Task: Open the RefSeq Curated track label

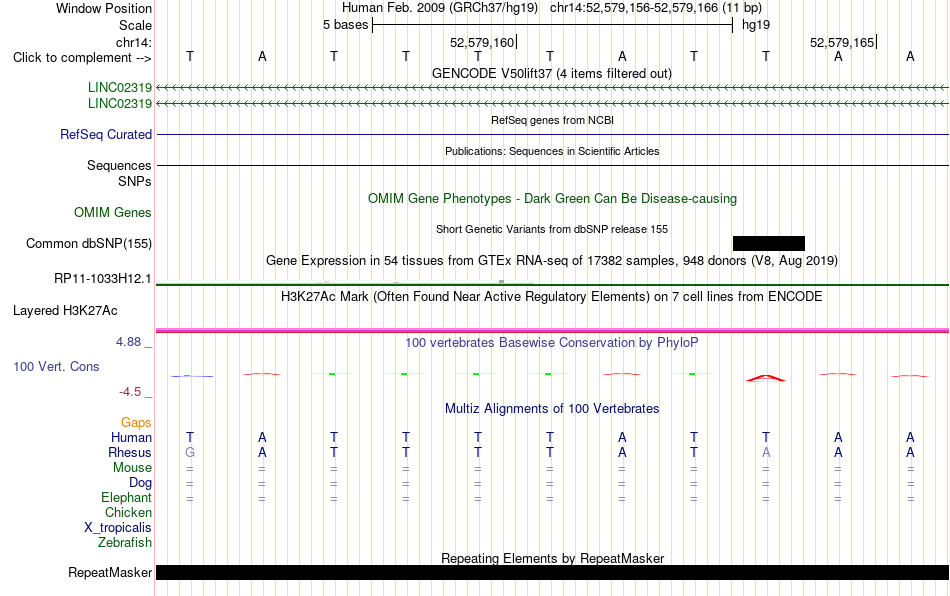Action: pyautogui.click(x=106, y=134)
